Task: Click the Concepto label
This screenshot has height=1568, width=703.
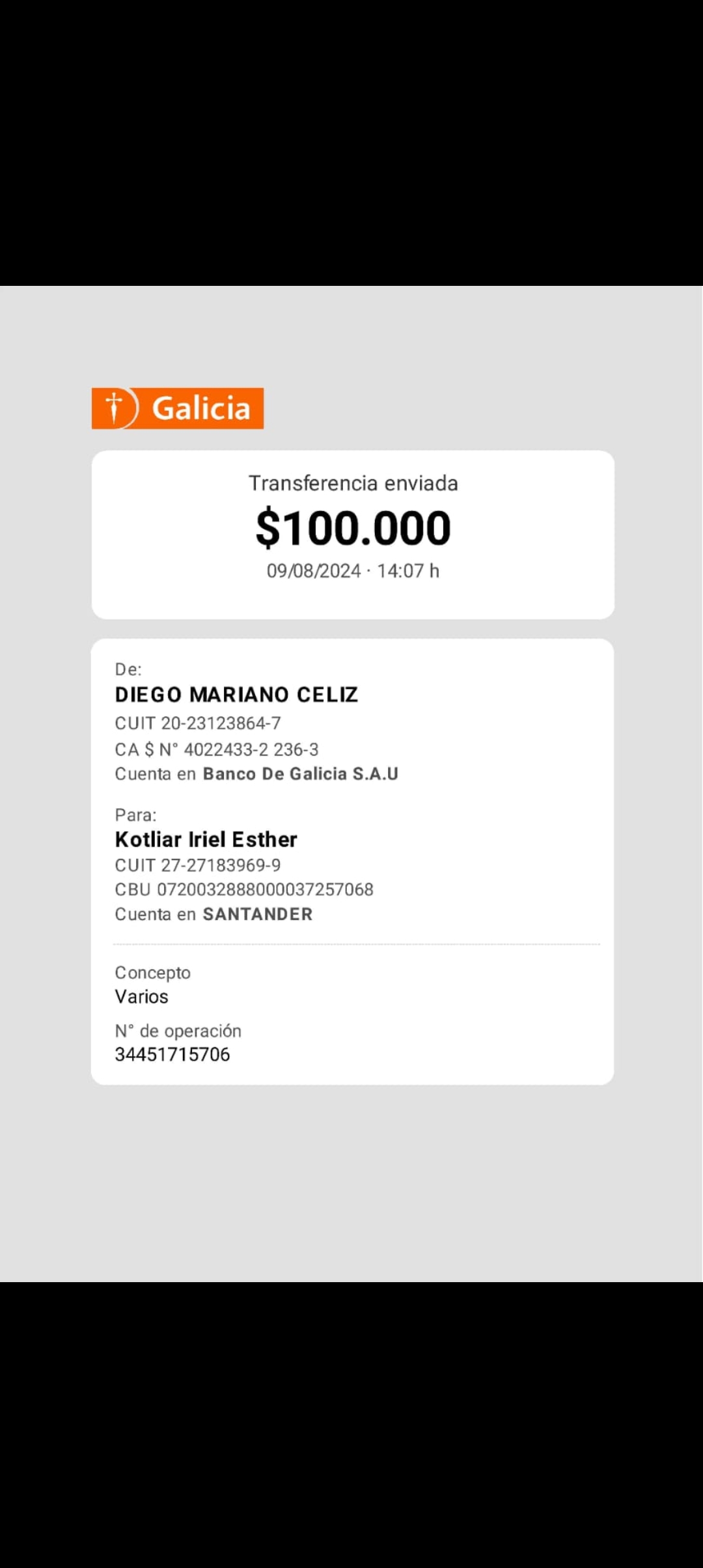Action: (152, 973)
